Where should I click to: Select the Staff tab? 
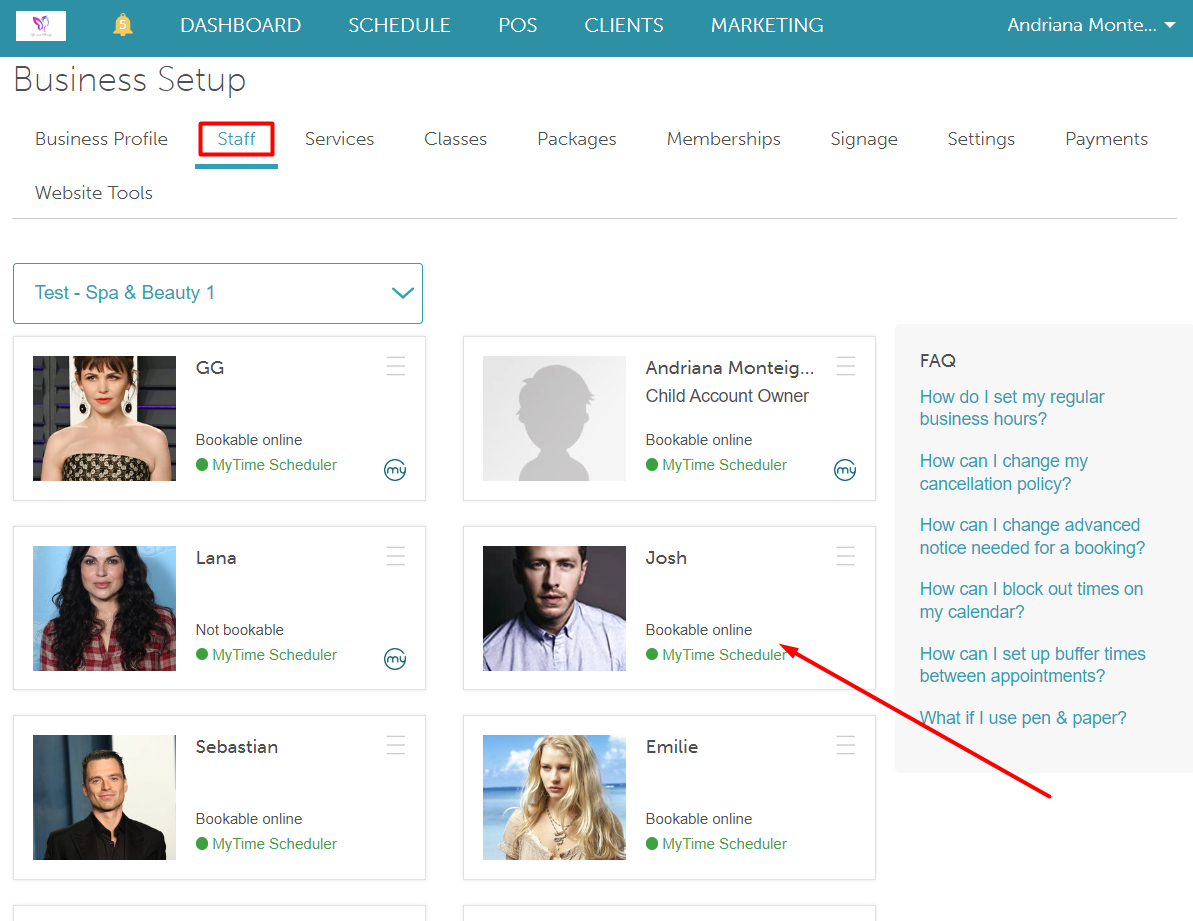[x=236, y=139]
